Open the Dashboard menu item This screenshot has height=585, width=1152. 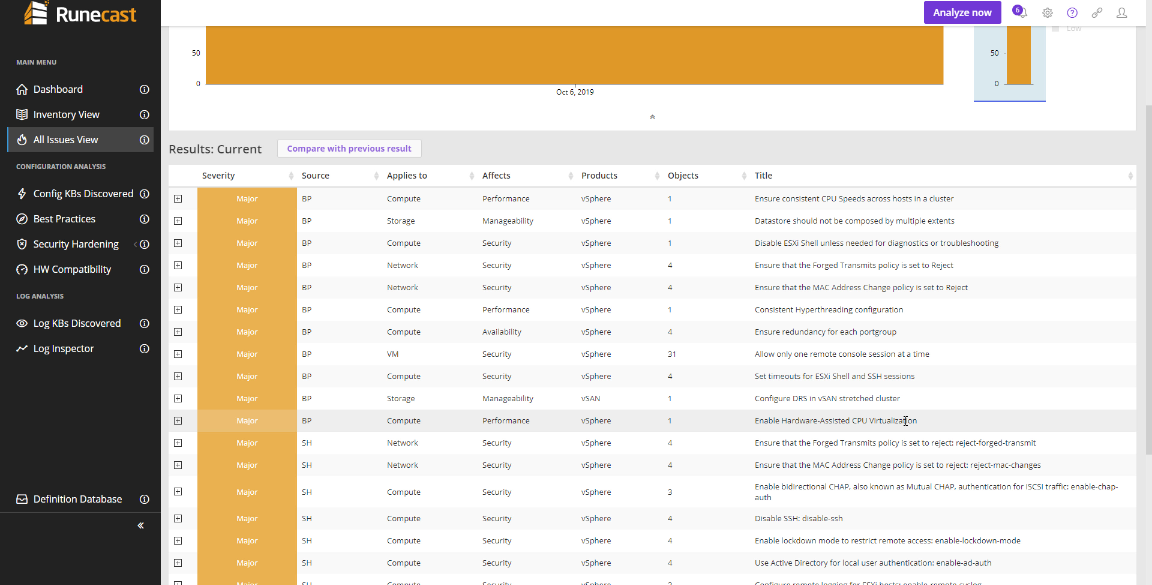click(x=58, y=90)
